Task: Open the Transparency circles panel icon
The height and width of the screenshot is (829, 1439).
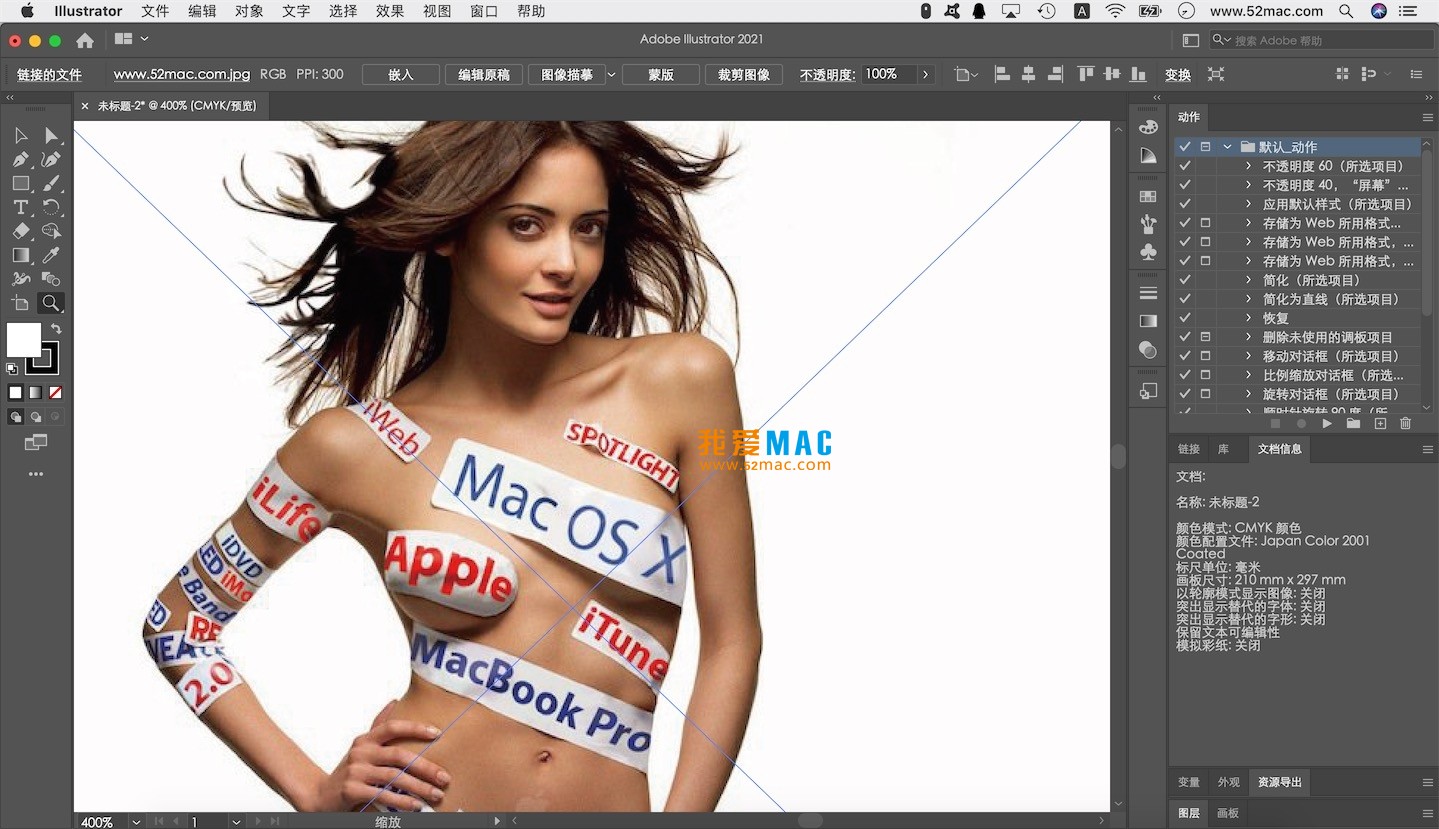Action: pos(1148,350)
